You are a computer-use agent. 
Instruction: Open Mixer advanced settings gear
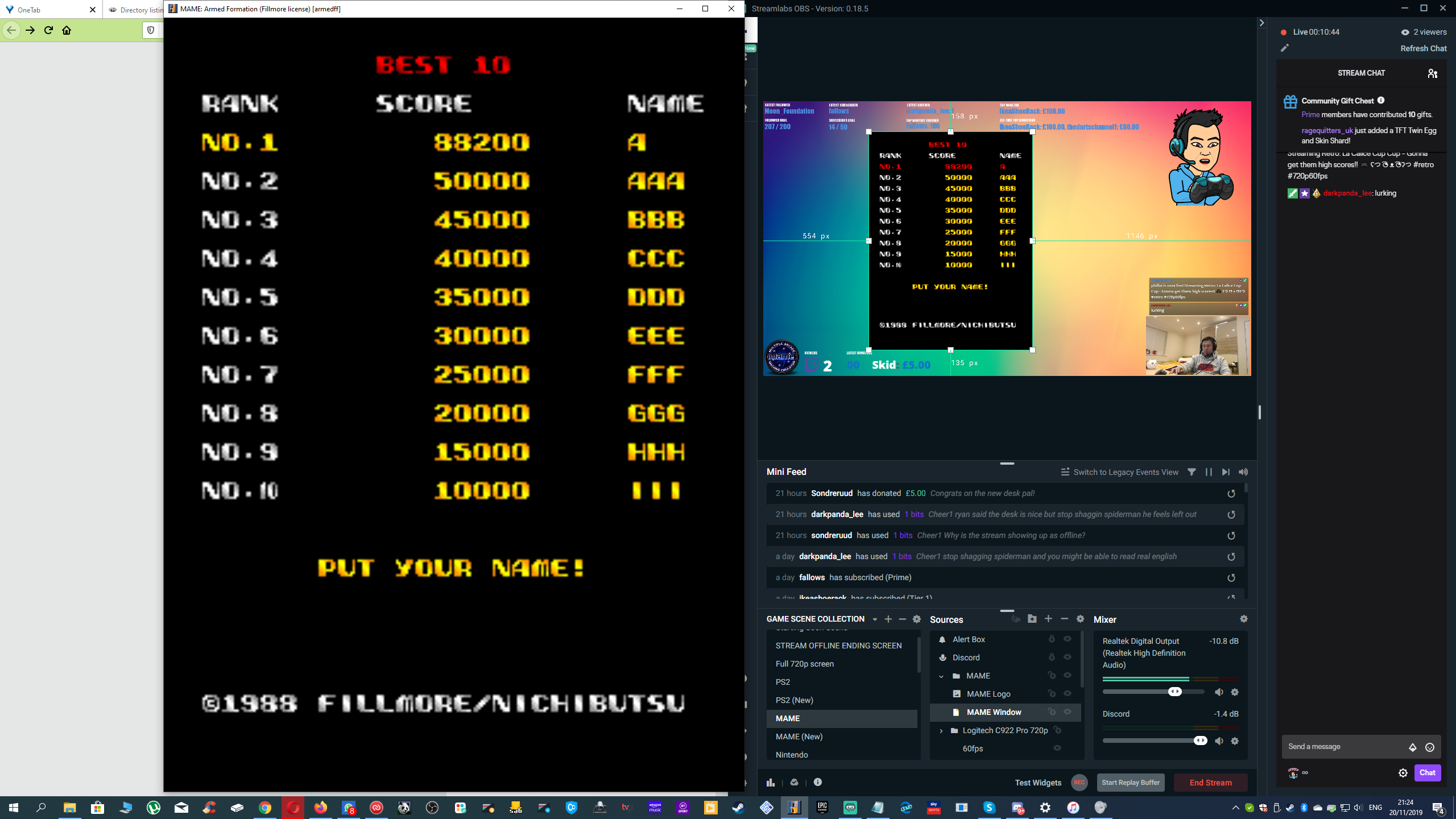tap(1244, 619)
